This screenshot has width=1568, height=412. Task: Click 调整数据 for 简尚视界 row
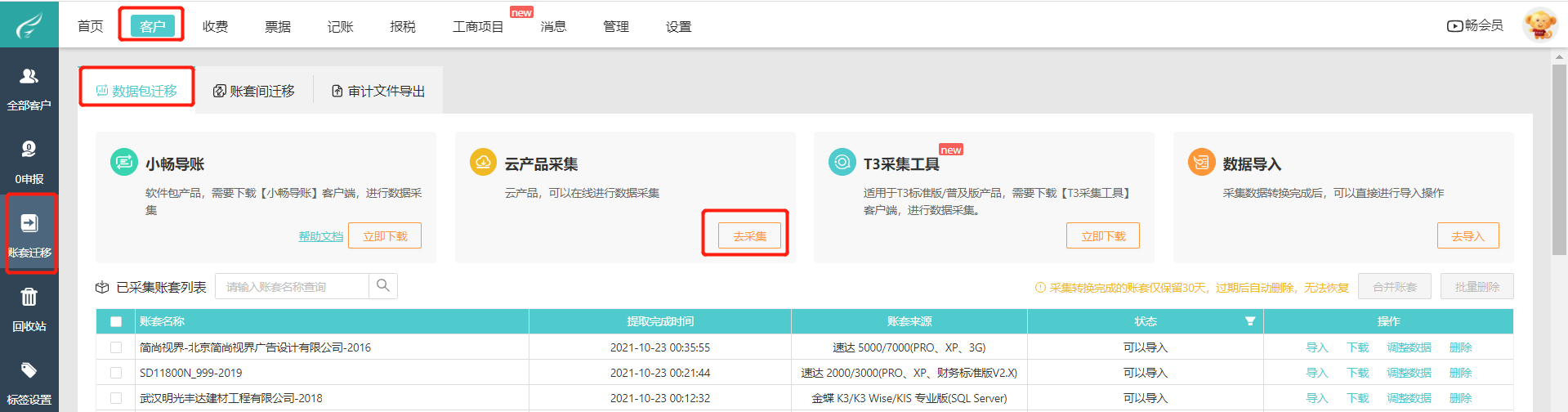(1409, 347)
